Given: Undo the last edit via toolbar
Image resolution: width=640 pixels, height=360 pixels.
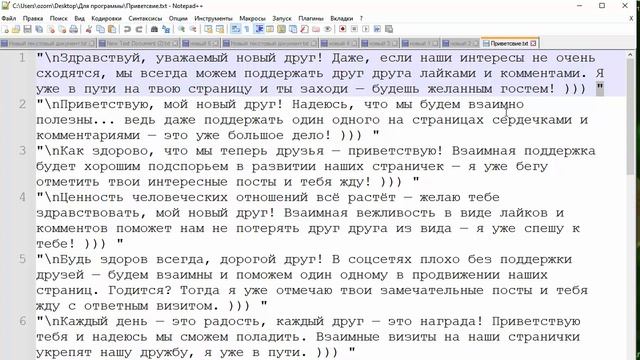Looking at the screenshot, I should 127,29.
